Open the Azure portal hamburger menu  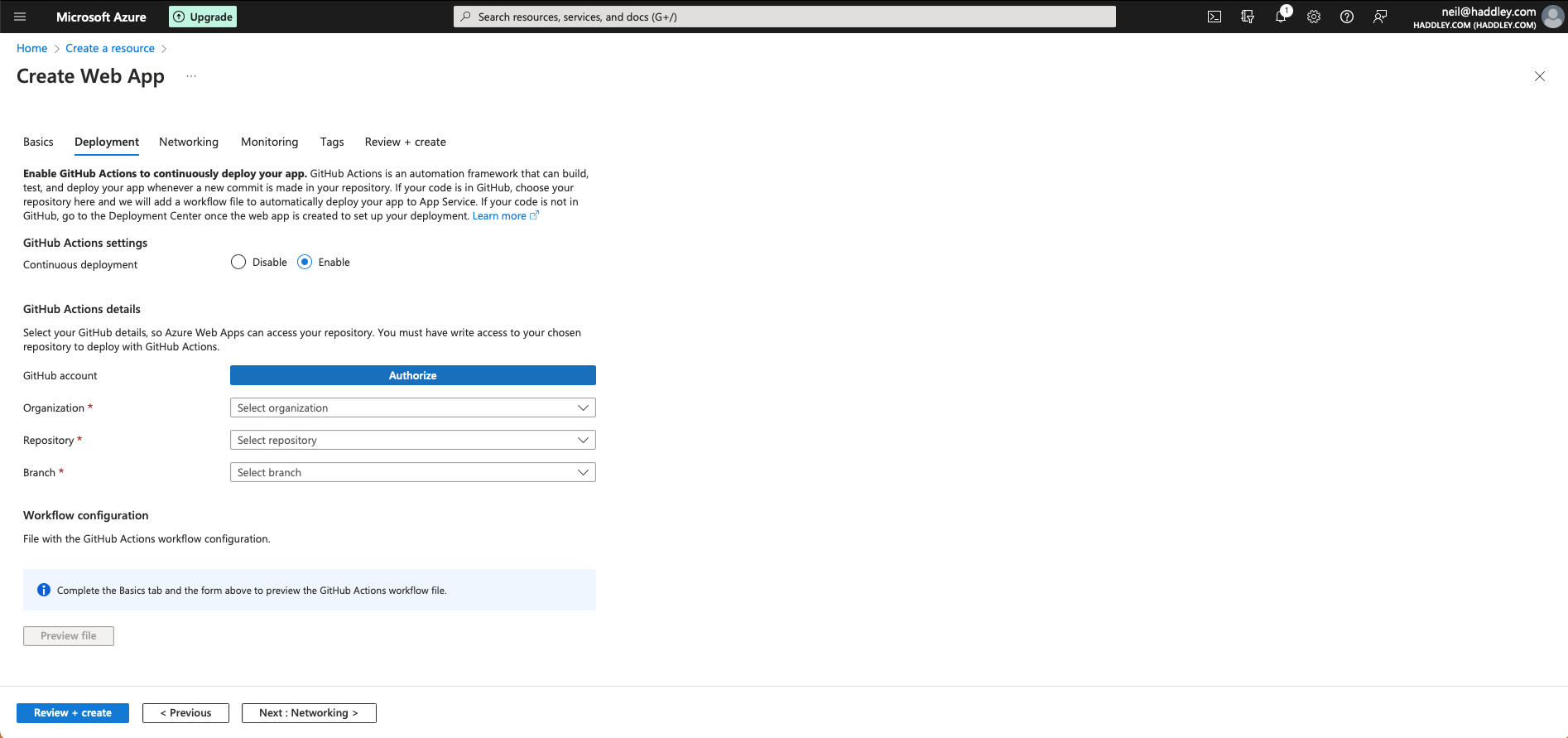(20, 17)
